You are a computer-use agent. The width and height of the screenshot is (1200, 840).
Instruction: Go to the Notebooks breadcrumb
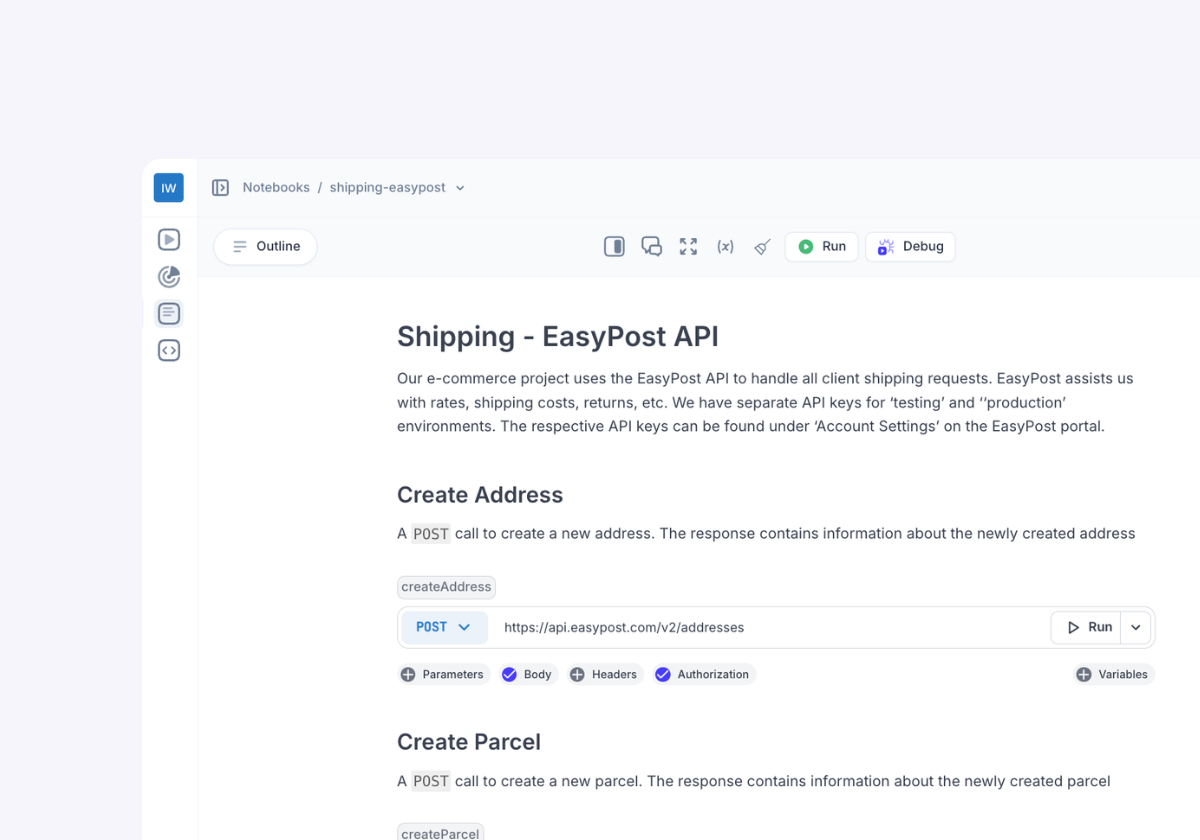[x=276, y=188]
